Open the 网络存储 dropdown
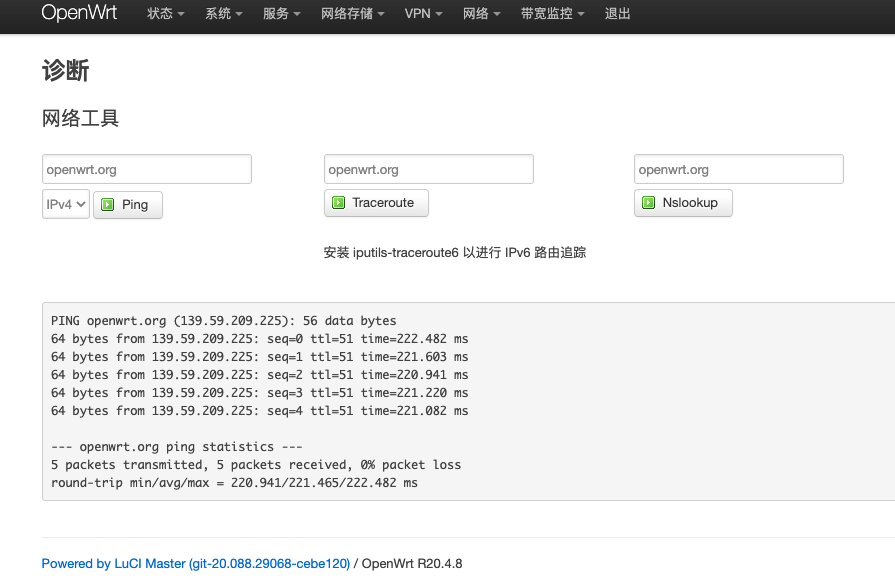This screenshot has height=582, width=895. 352,14
